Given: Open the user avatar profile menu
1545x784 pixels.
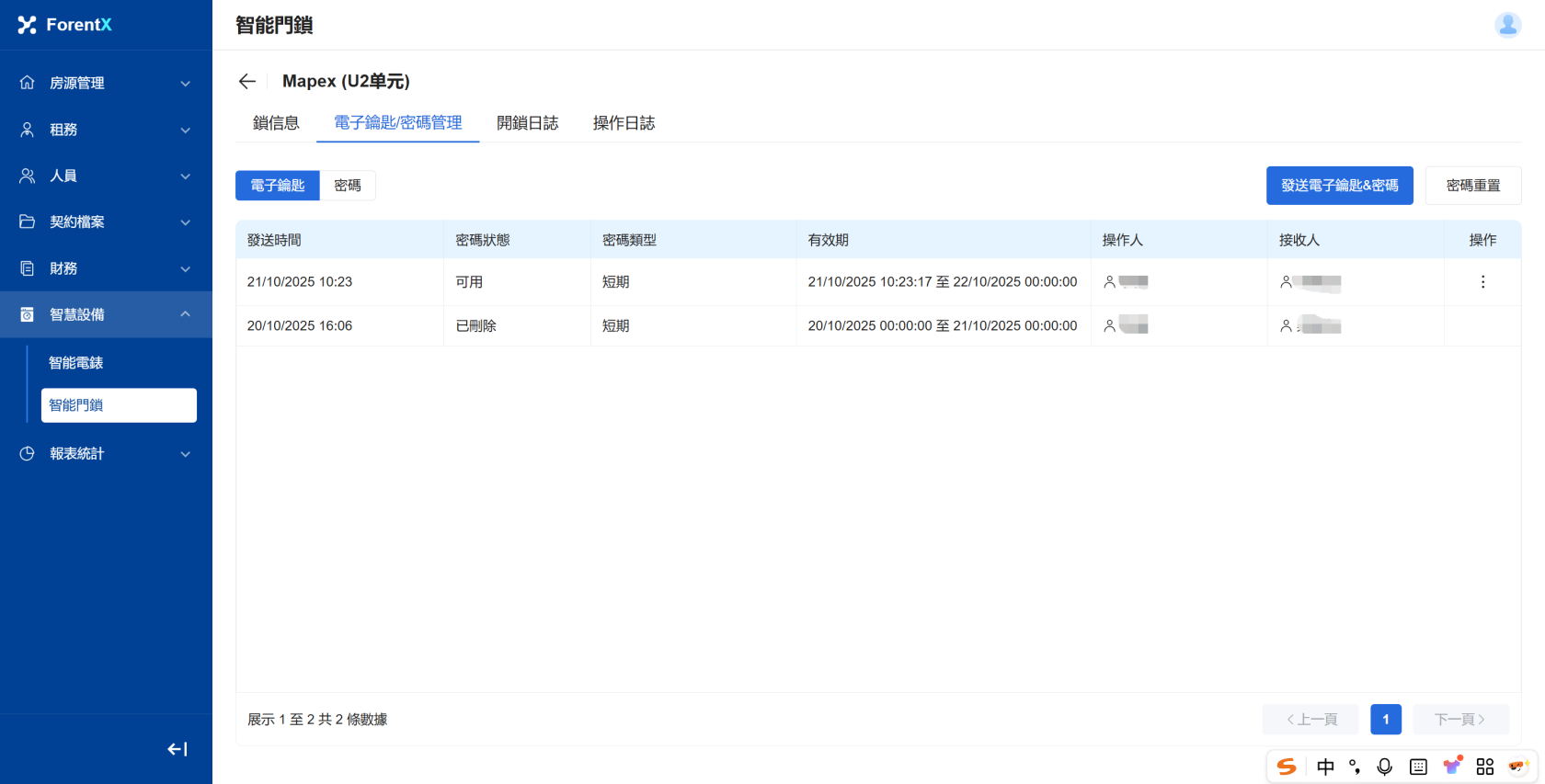Looking at the screenshot, I should (x=1507, y=25).
